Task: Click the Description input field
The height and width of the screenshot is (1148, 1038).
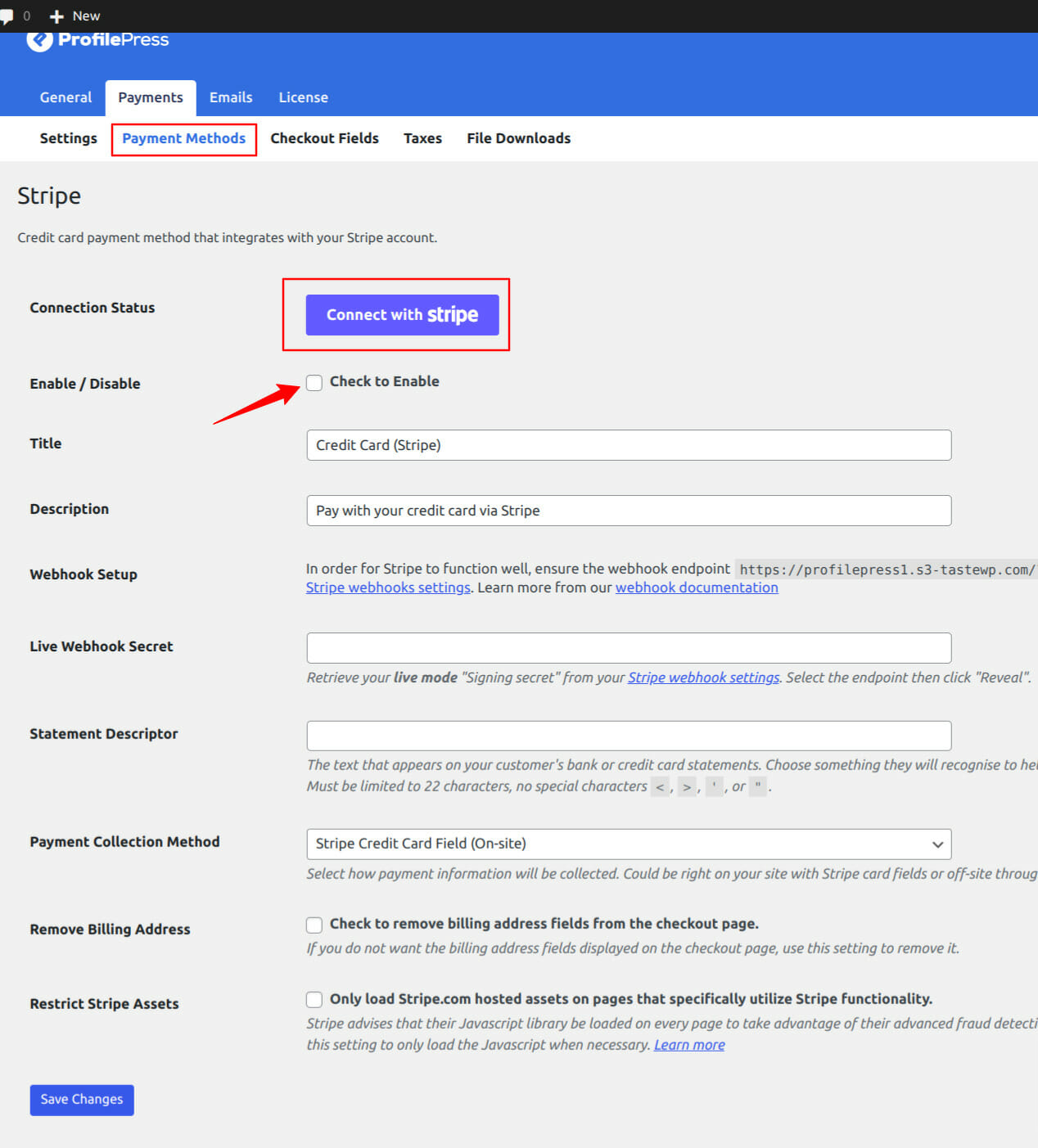Action: [x=629, y=511]
